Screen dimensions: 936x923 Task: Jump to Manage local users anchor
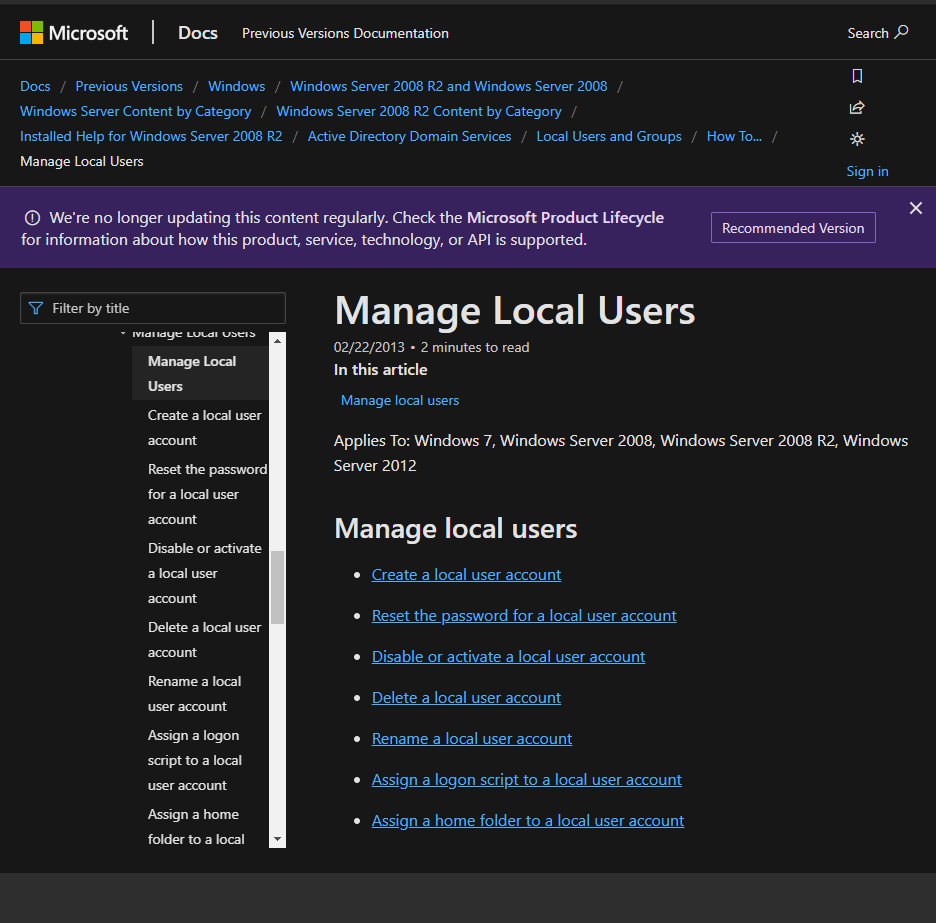(399, 400)
